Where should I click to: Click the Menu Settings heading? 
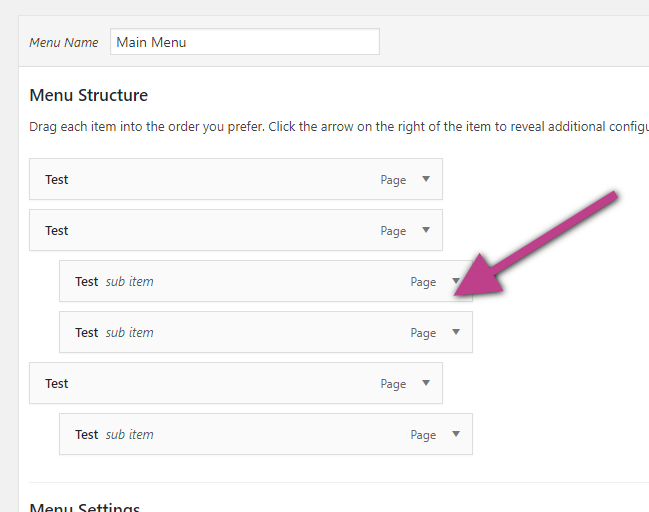pyautogui.click(x=85, y=507)
